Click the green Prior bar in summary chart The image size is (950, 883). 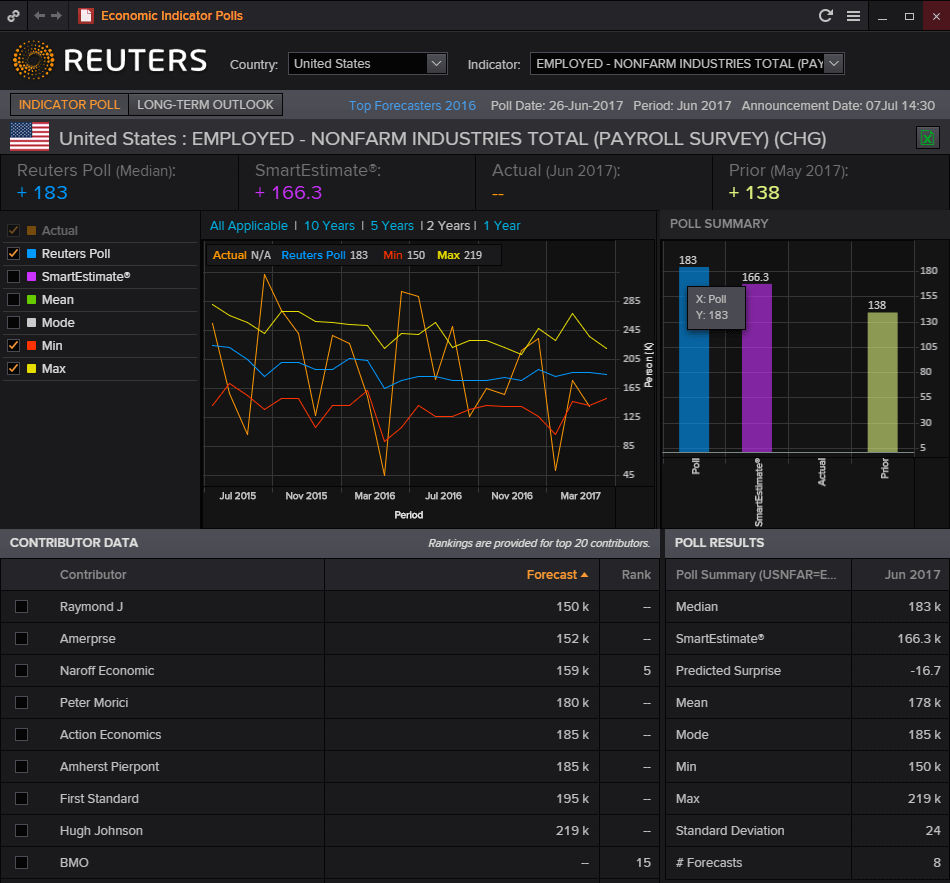tap(882, 382)
